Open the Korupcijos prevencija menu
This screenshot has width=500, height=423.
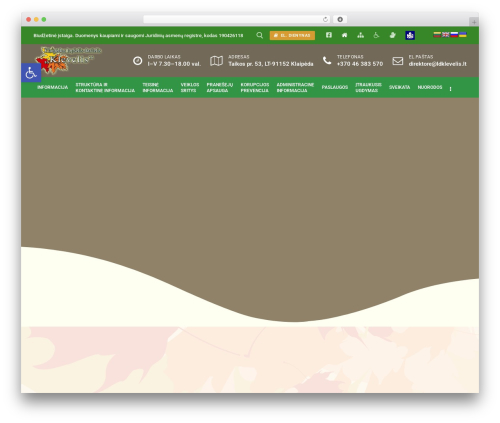click(255, 87)
